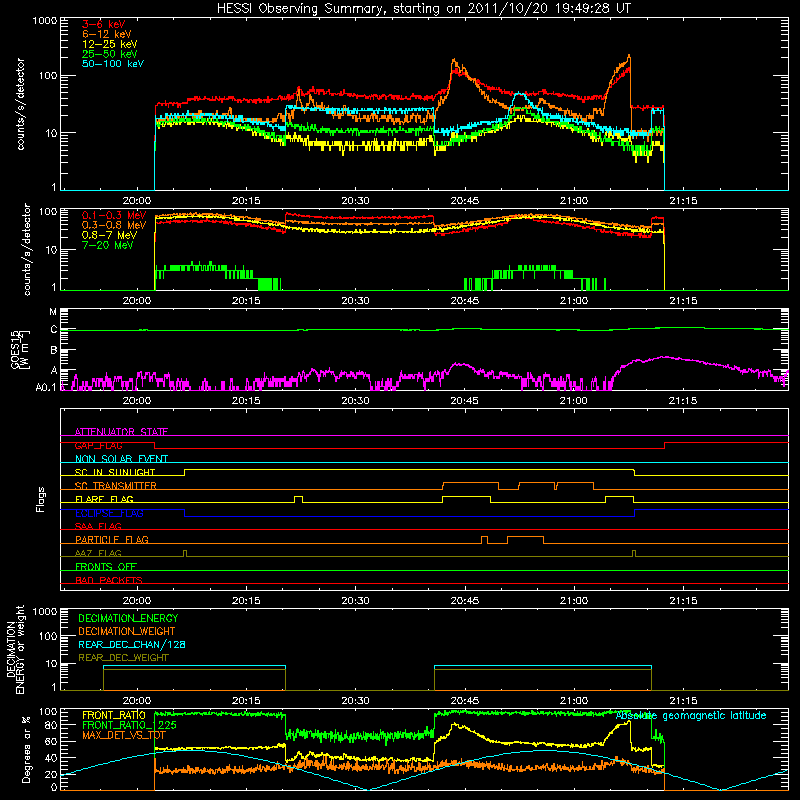Click the MAX_DET_VS_TOT legend label
This screenshot has height=800, width=800.
[x=123, y=736]
